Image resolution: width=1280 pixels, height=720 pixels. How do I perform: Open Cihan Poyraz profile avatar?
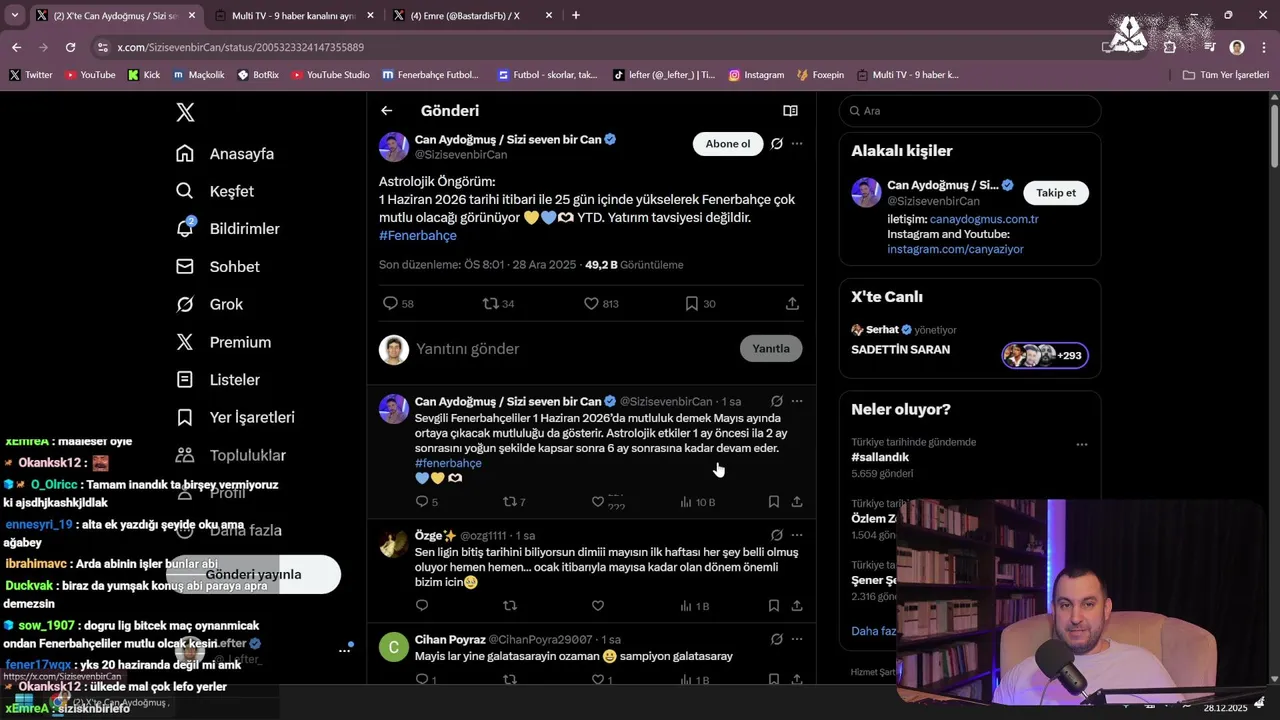[x=394, y=647]
